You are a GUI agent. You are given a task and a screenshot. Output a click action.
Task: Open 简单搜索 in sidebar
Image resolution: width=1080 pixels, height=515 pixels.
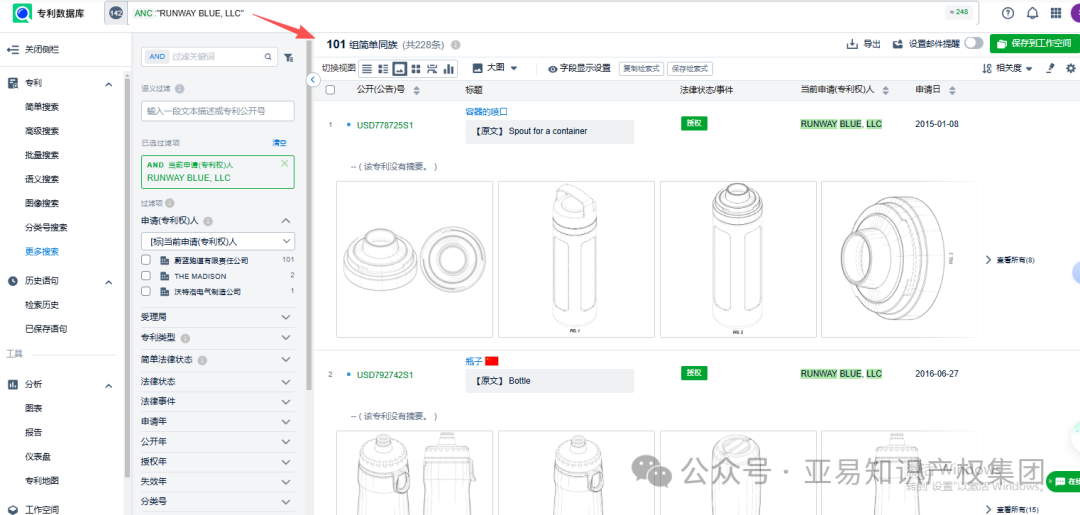[x=42, y=107]
